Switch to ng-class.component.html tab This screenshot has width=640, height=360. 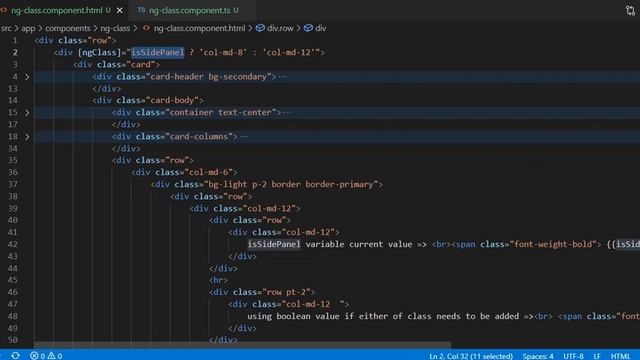pyautogui.click(x=57, y=10)
